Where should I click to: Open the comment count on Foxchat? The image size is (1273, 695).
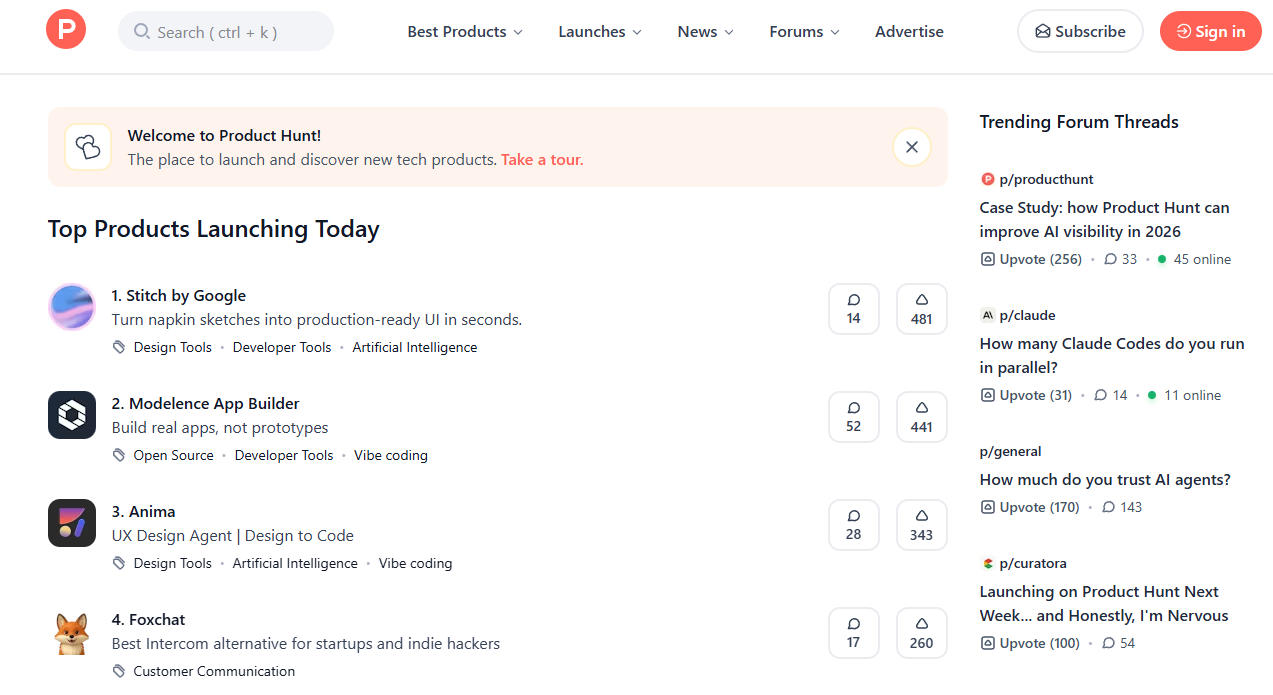(853, 633)
